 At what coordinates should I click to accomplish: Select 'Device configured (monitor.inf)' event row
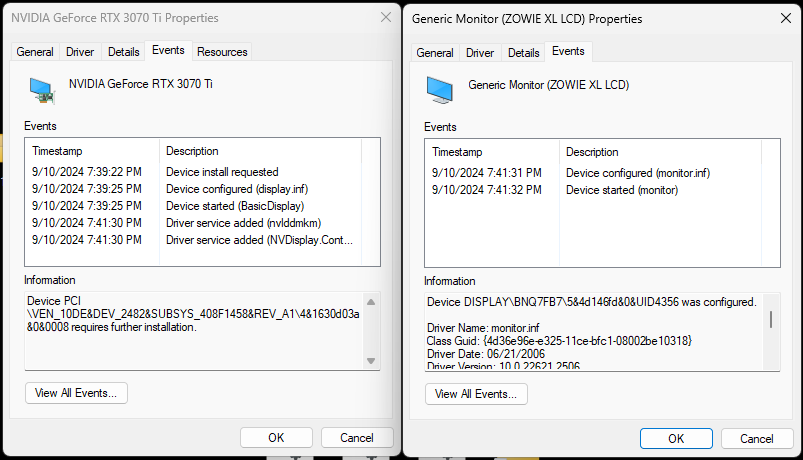click(593, 173)
